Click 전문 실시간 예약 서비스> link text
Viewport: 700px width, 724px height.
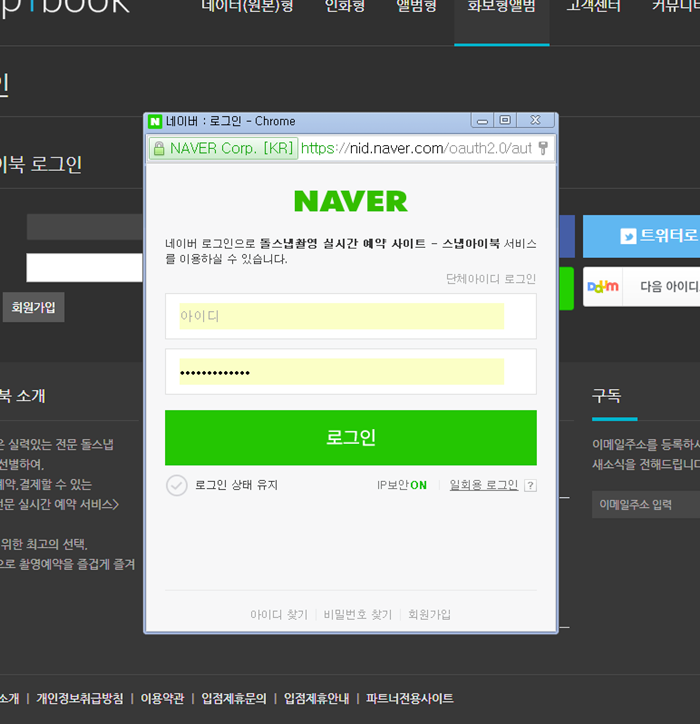(59, 505)
